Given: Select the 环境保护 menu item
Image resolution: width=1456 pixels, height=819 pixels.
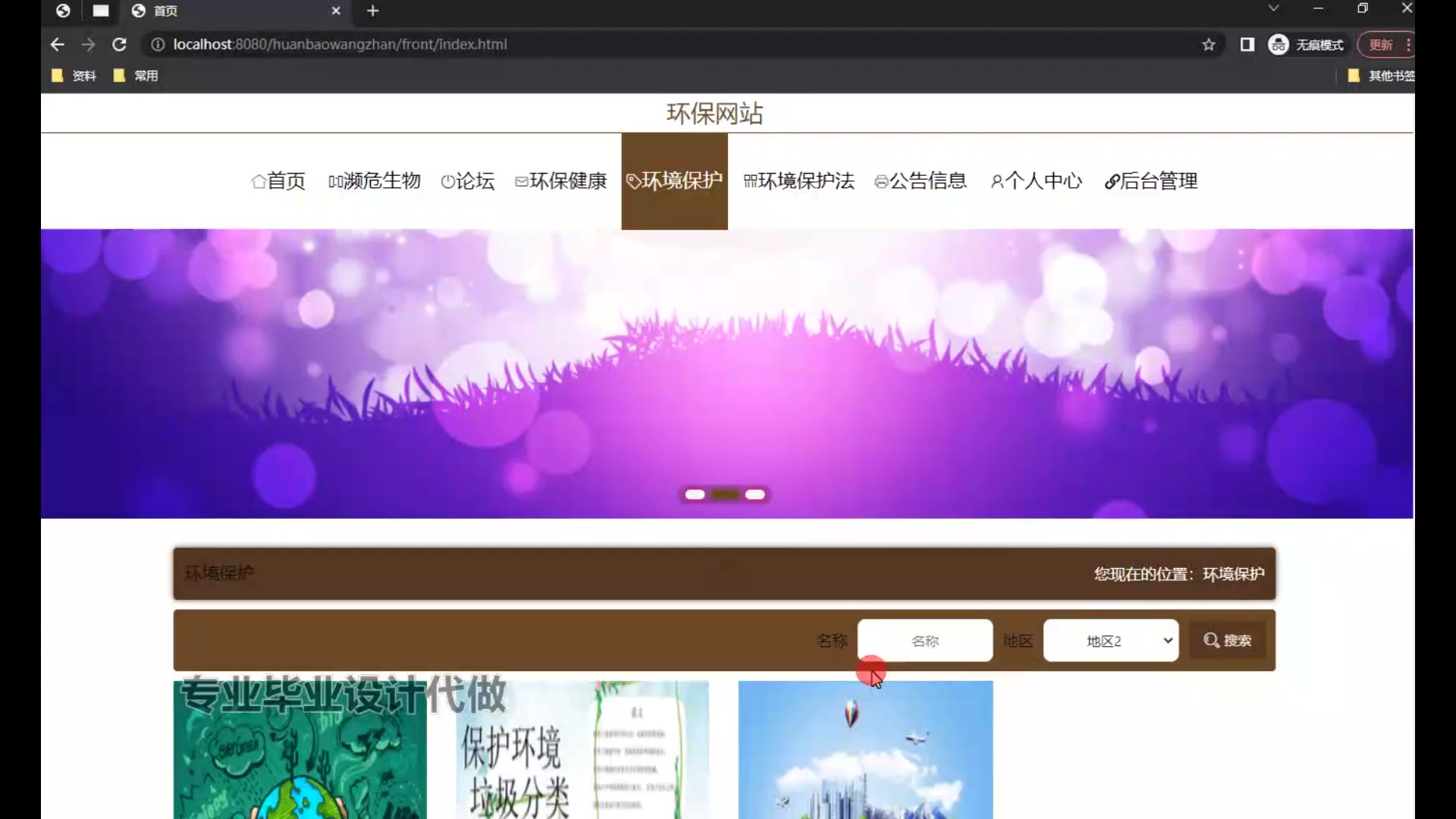Looking at the screenshot, I should pos(674,181).
